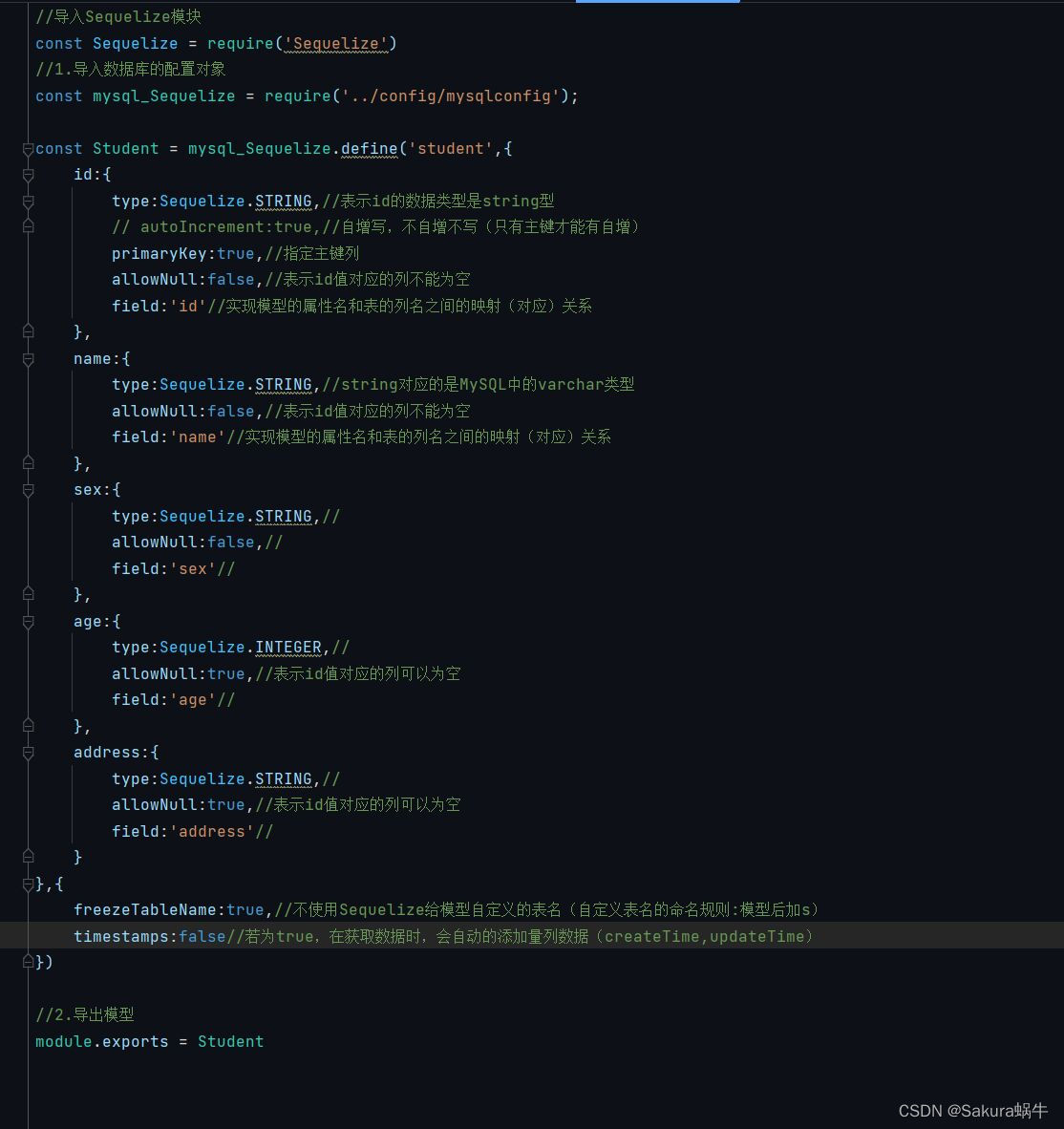
Task: Collapse the id property code block
Action: [28, 174]
